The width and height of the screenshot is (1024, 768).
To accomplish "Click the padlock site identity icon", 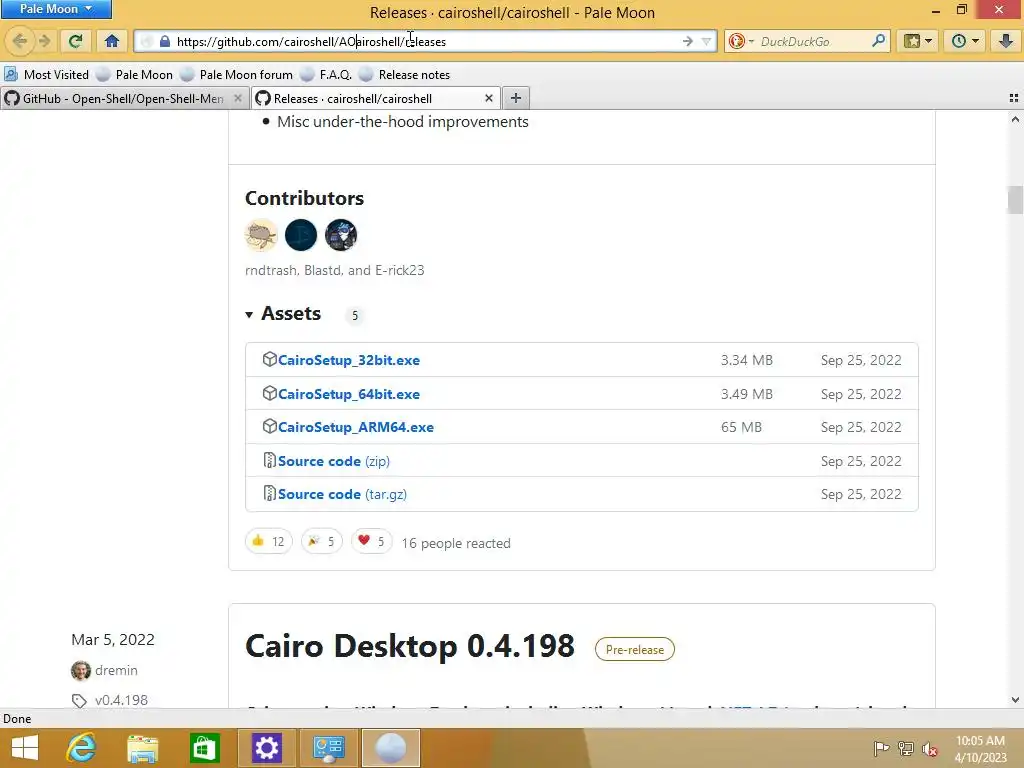I will pyautogui.click(x=165, y=41).
